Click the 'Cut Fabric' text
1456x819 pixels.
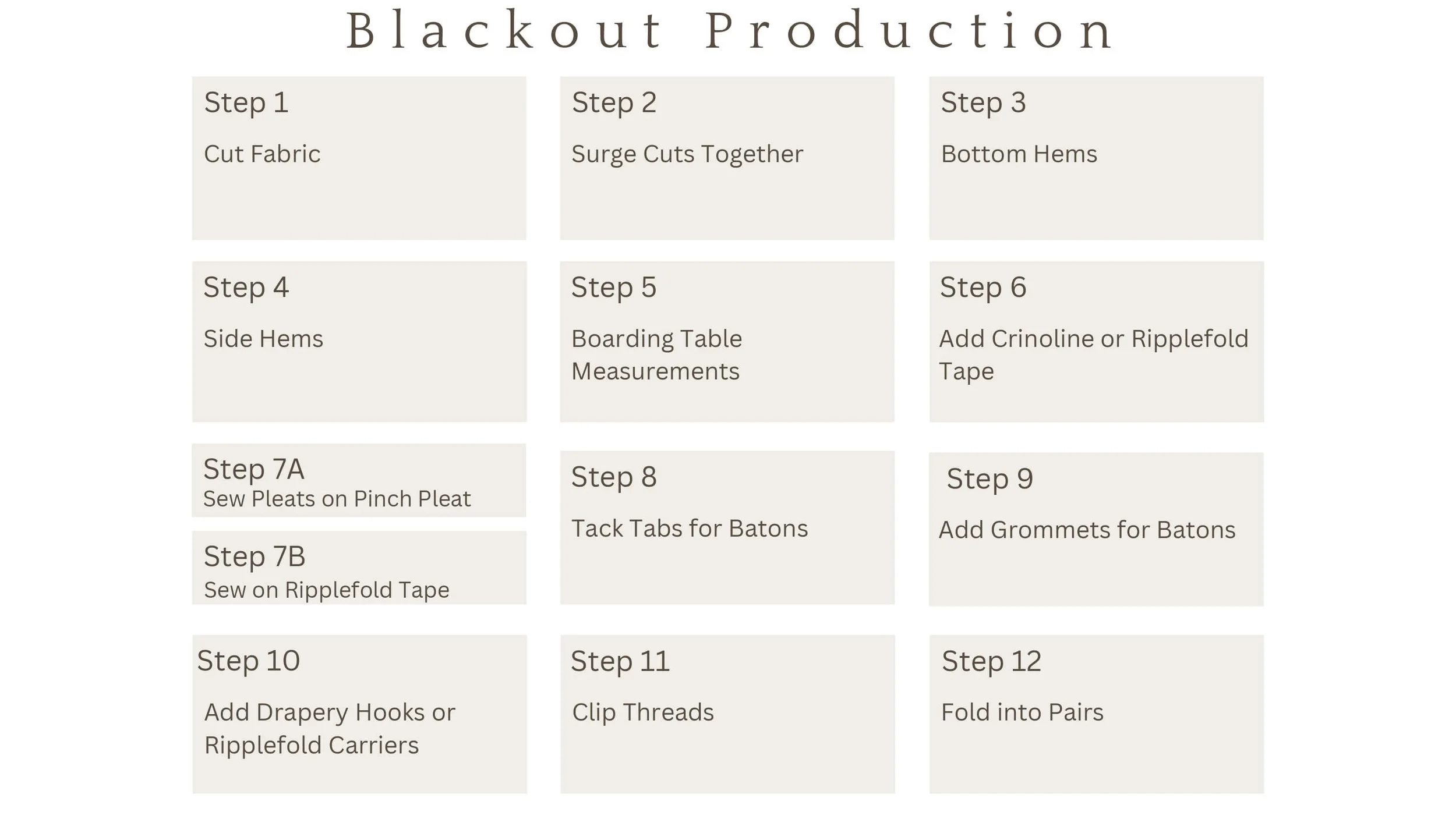point(262,154)
